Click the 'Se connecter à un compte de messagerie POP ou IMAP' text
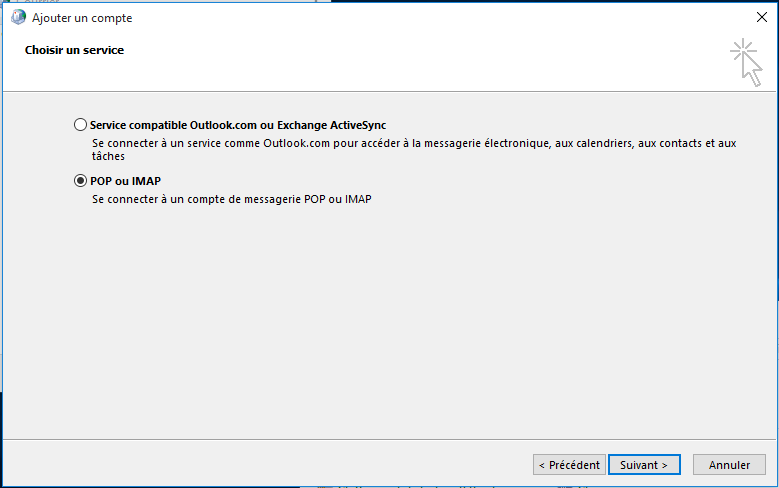 coord(231,199)
